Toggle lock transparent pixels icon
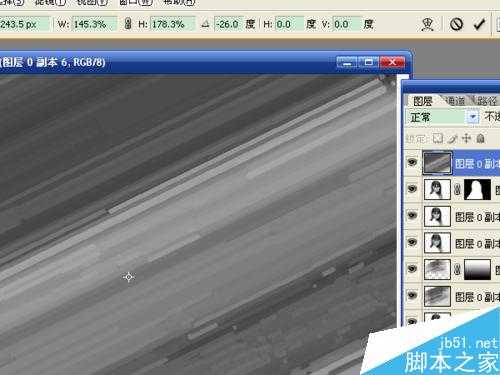Viewport: 500px width, 375px height. [x=438, y=138]
